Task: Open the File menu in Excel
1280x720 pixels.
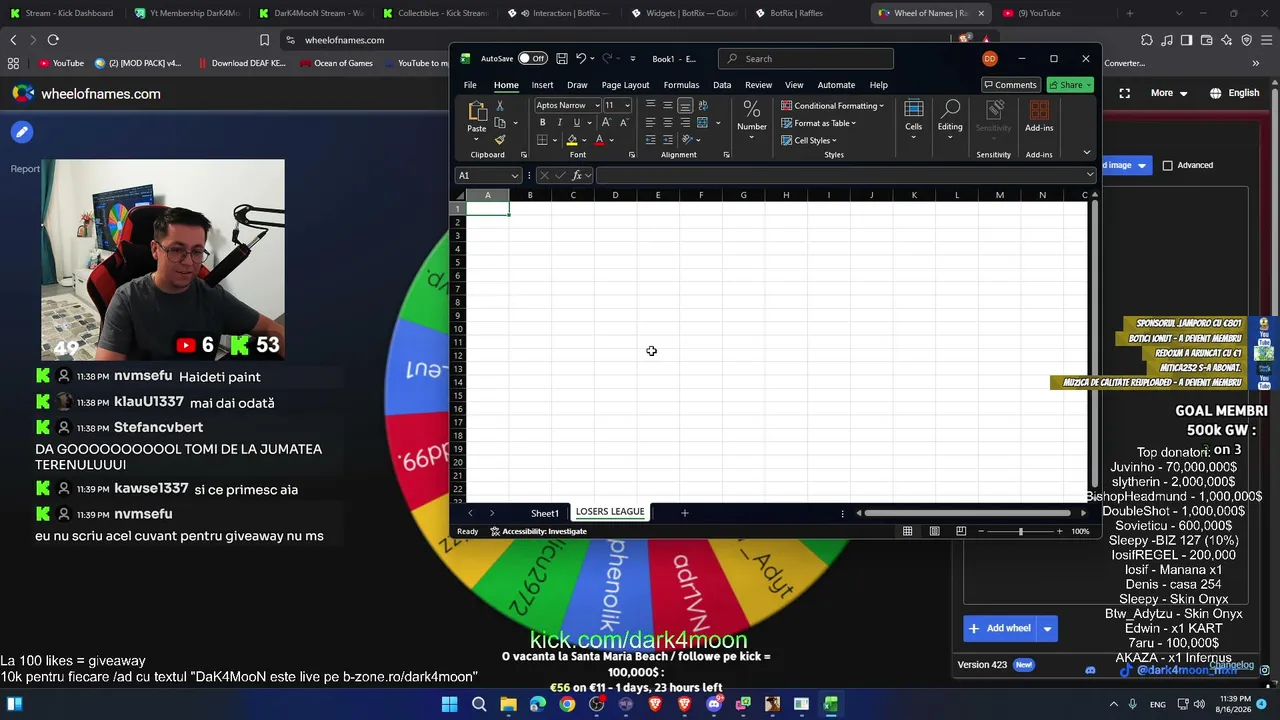Action: (470, 85)
